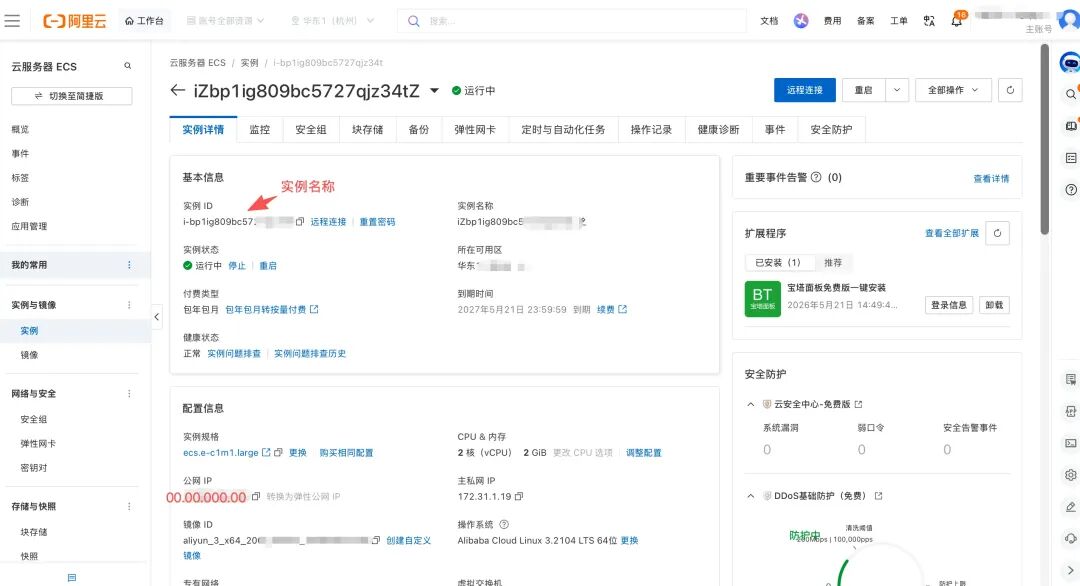1080x586 pixels.
Task: Copy the instance specification icon
Action: [x=278, y=452]
